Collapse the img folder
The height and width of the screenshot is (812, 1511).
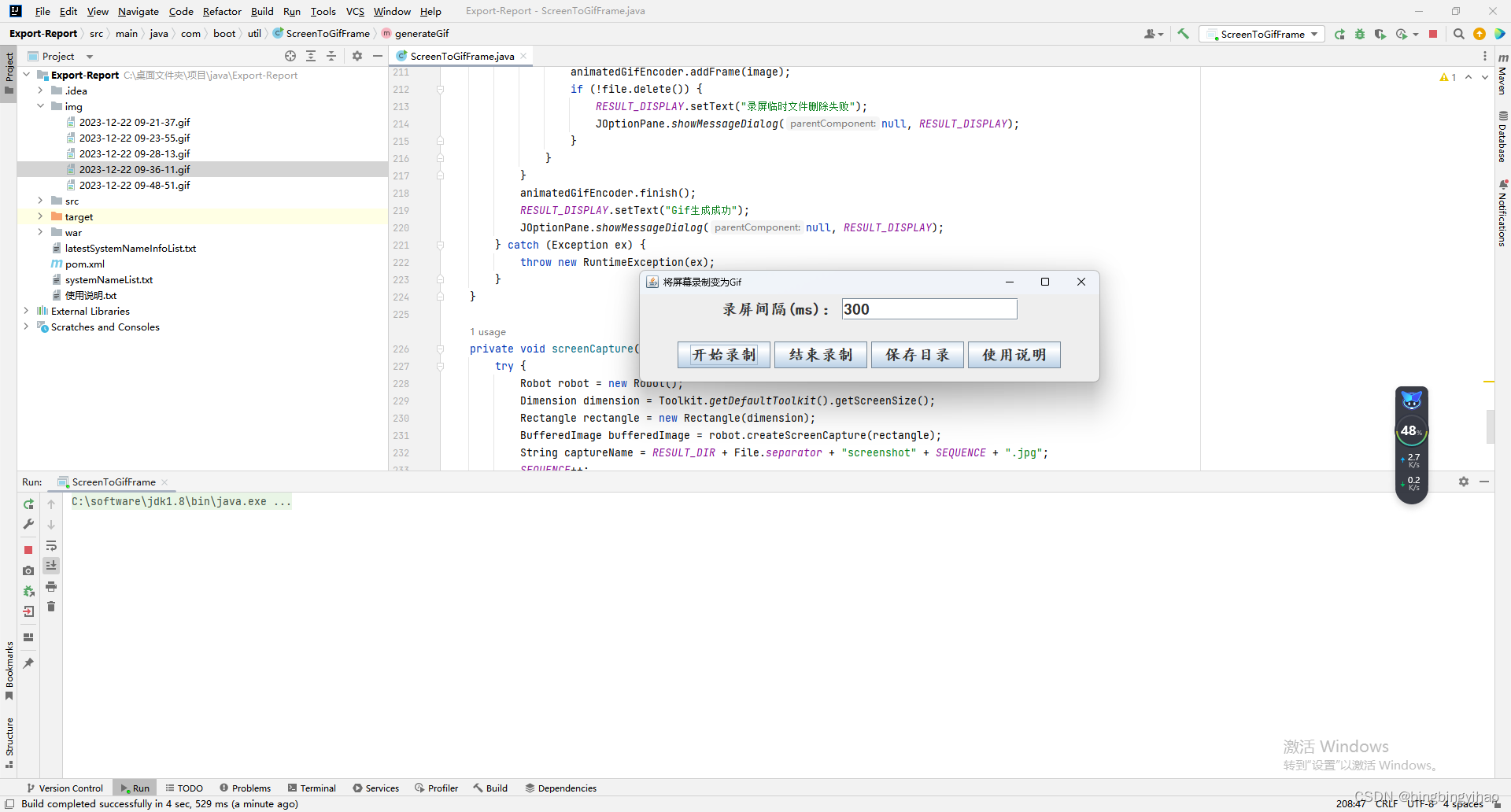[x=41, y=106]
